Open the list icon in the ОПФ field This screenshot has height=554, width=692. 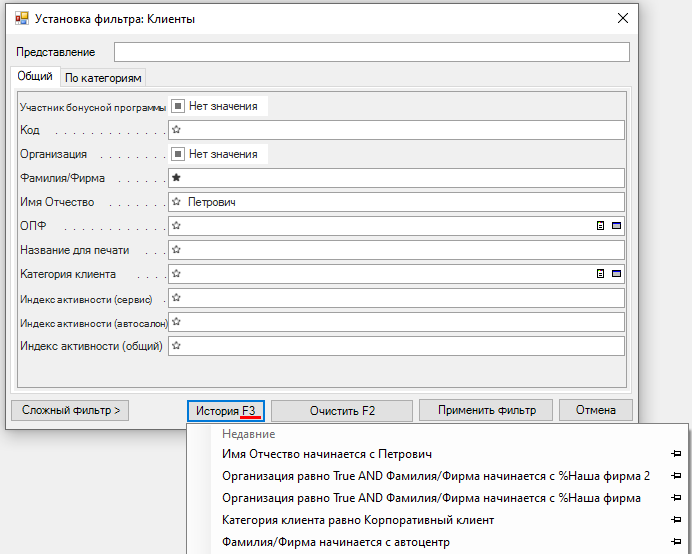pos(600,226)
